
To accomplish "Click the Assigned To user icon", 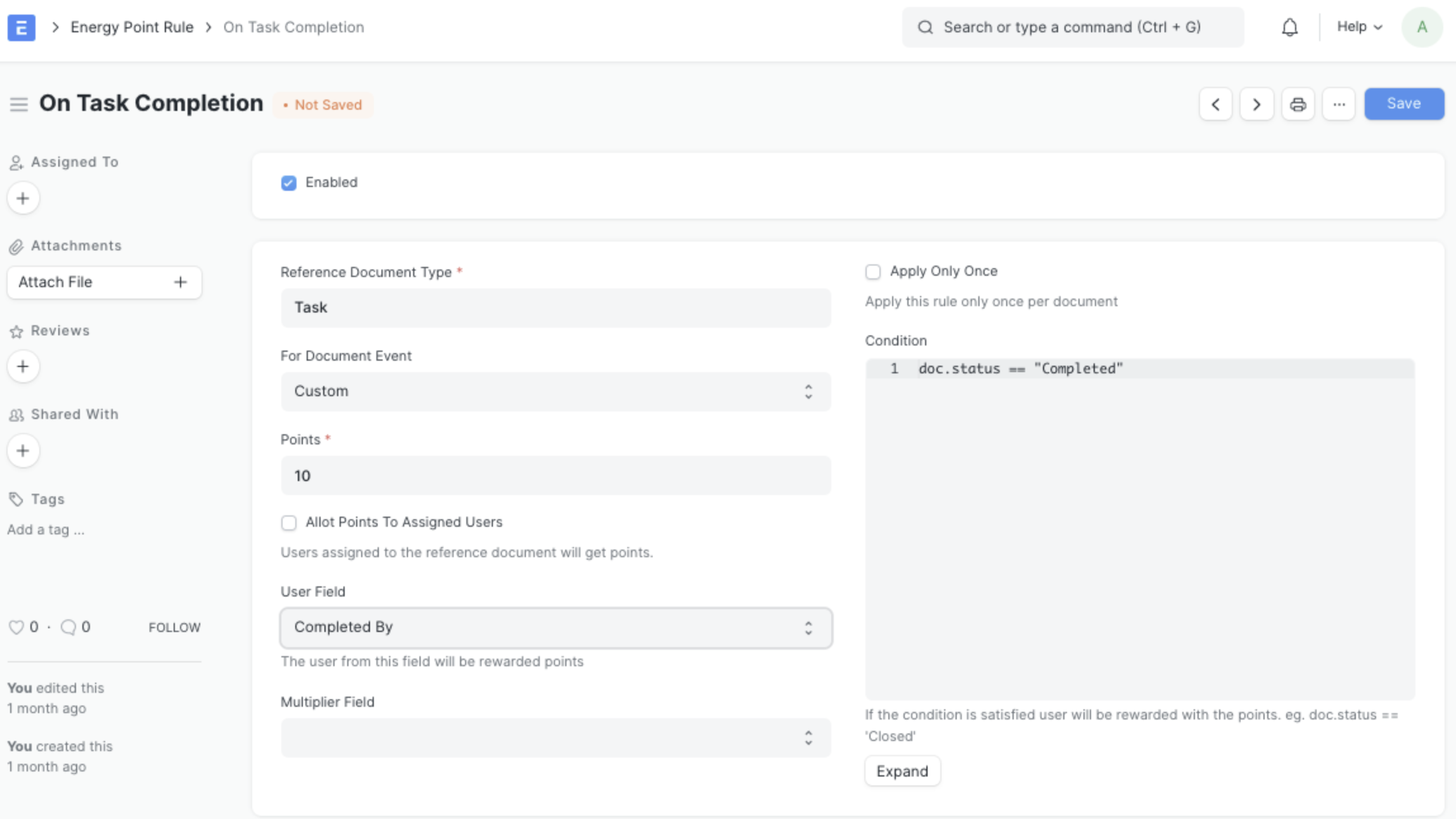I will [x=16, y=163].
